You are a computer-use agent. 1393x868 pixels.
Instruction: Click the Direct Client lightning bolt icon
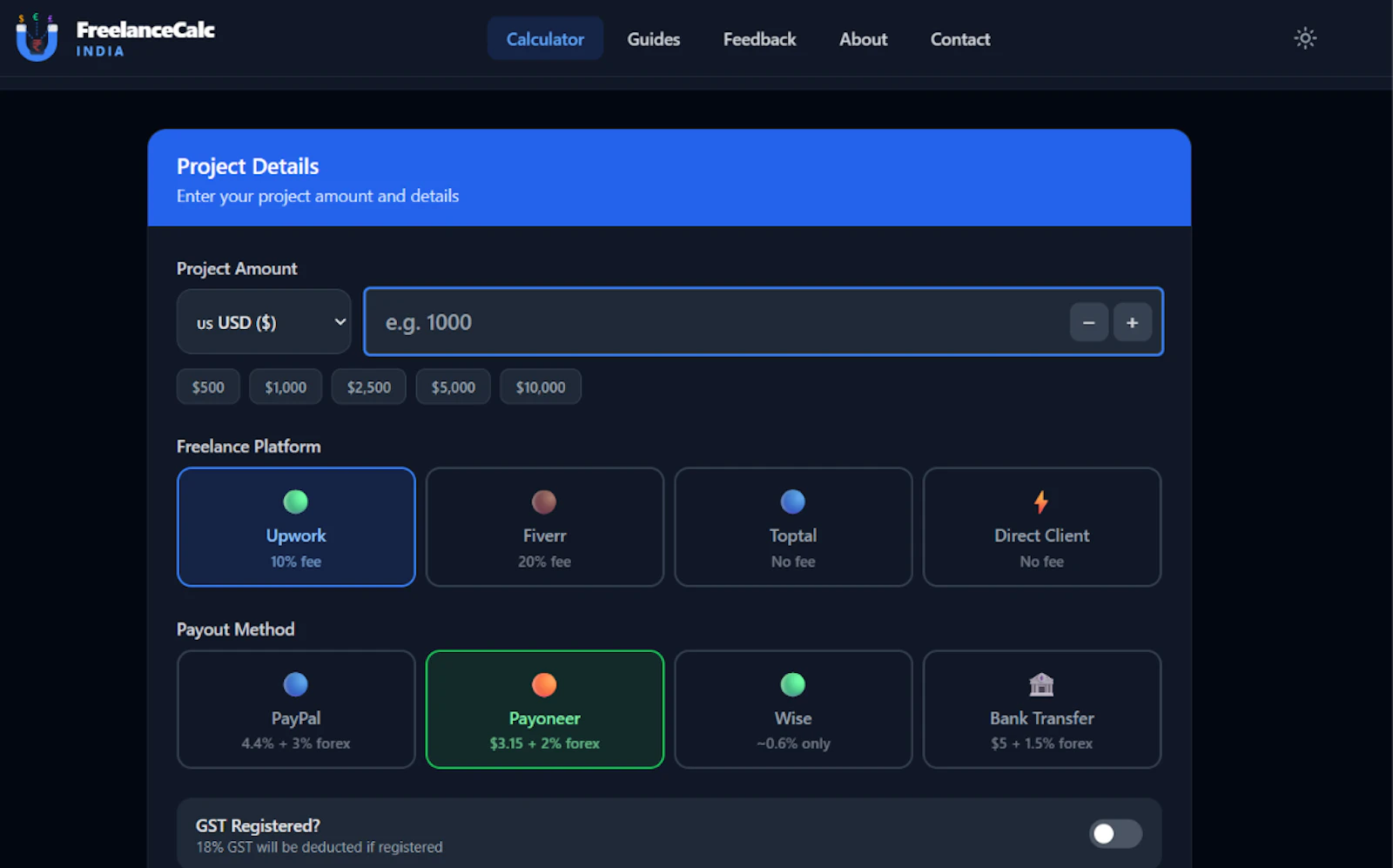pyautogui.click(x=1041, y=501)
